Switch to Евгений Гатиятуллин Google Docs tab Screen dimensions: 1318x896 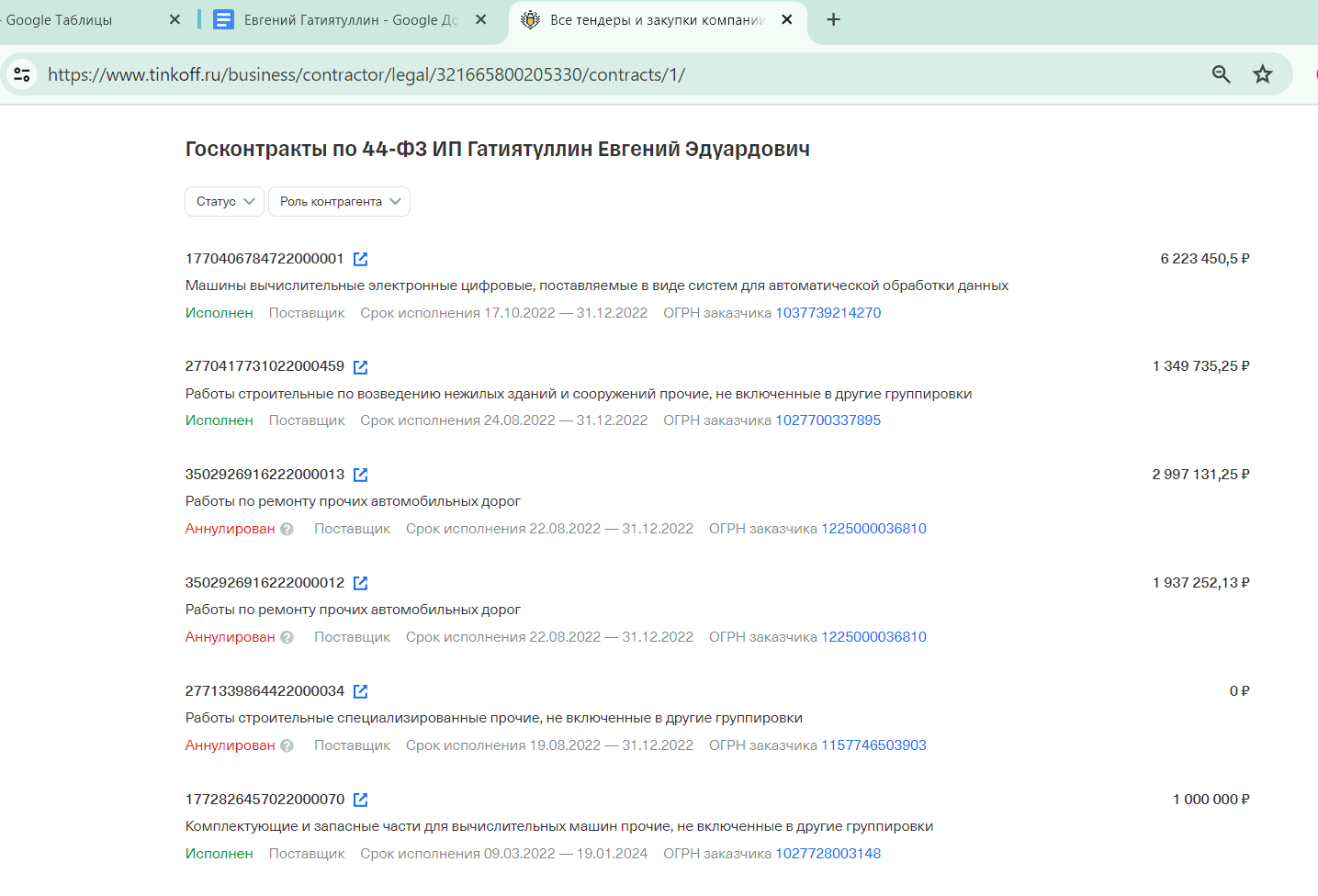click(x=351, y=19)
